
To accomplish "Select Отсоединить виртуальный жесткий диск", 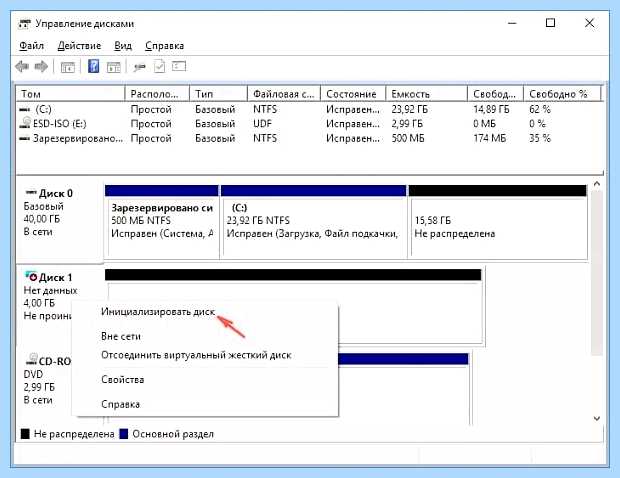I will [196, 355].
